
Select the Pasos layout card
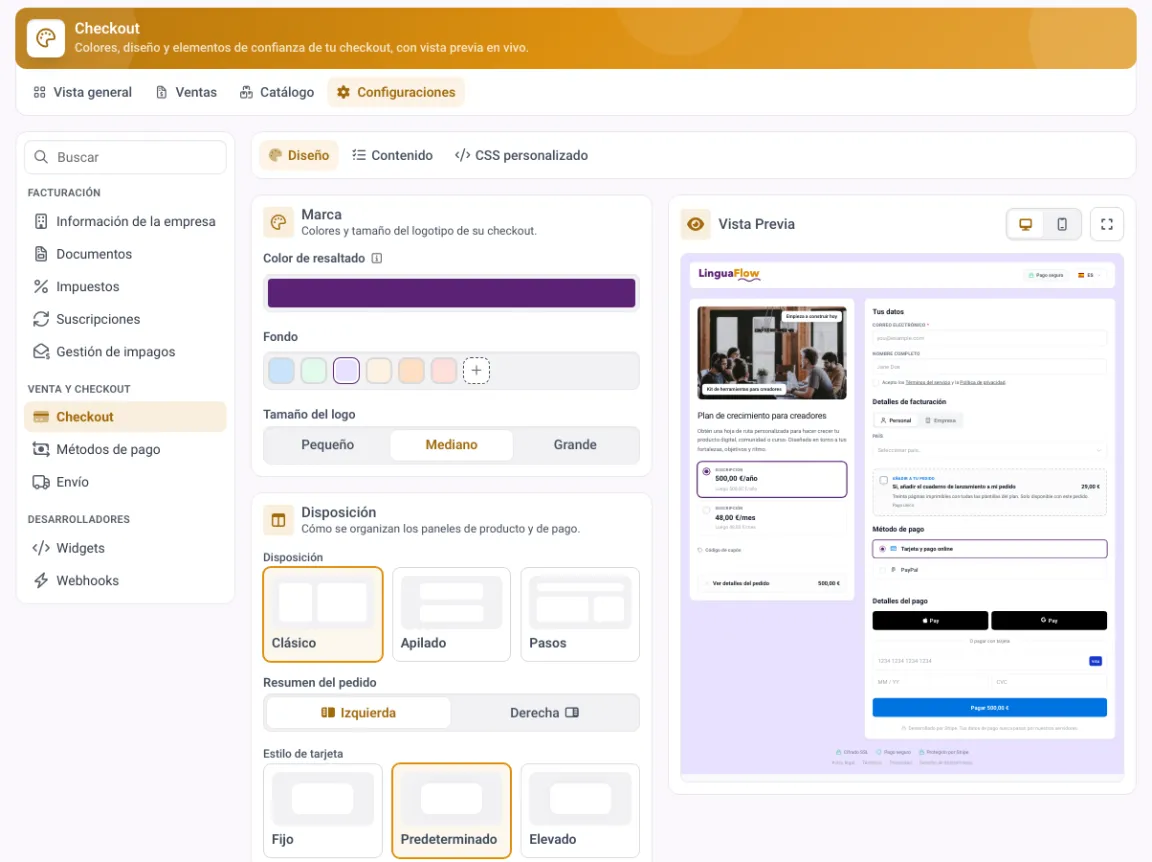tap(580, 614)
